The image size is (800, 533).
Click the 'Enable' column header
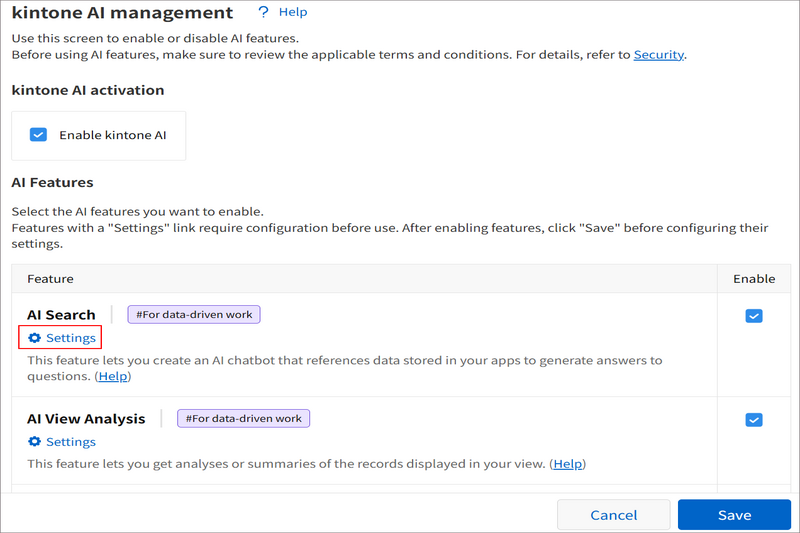pos(754,278)
